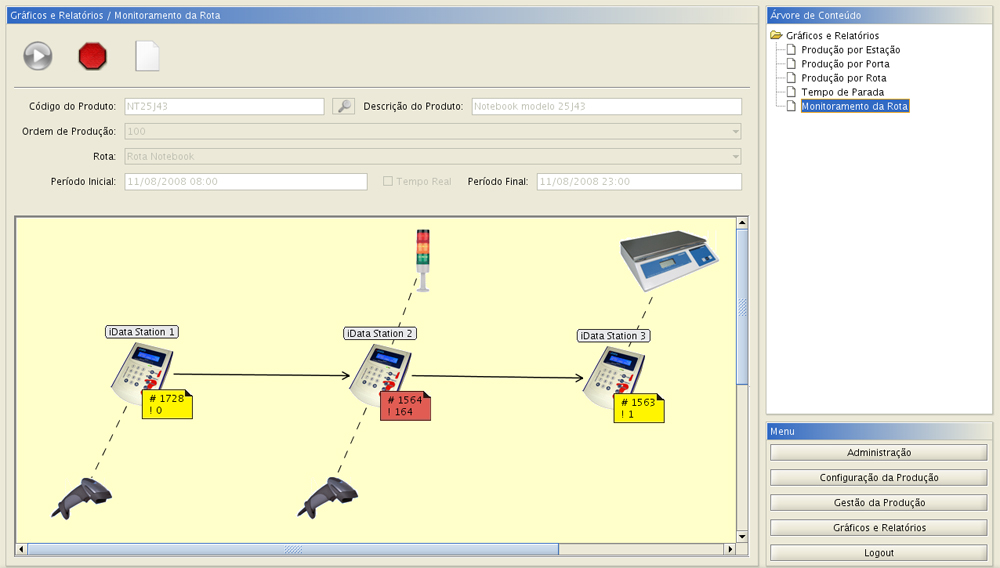Click the horizontal scrollbar thumb
Image resolution: width=1000 pixels, height=568 pixels.
click(x=293, y=549)
